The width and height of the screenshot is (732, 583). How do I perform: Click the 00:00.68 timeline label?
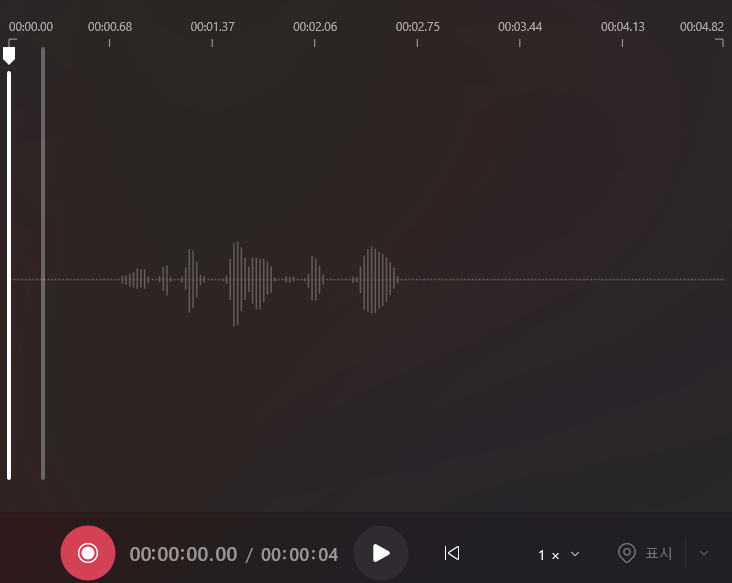click(x=110, y=27)
